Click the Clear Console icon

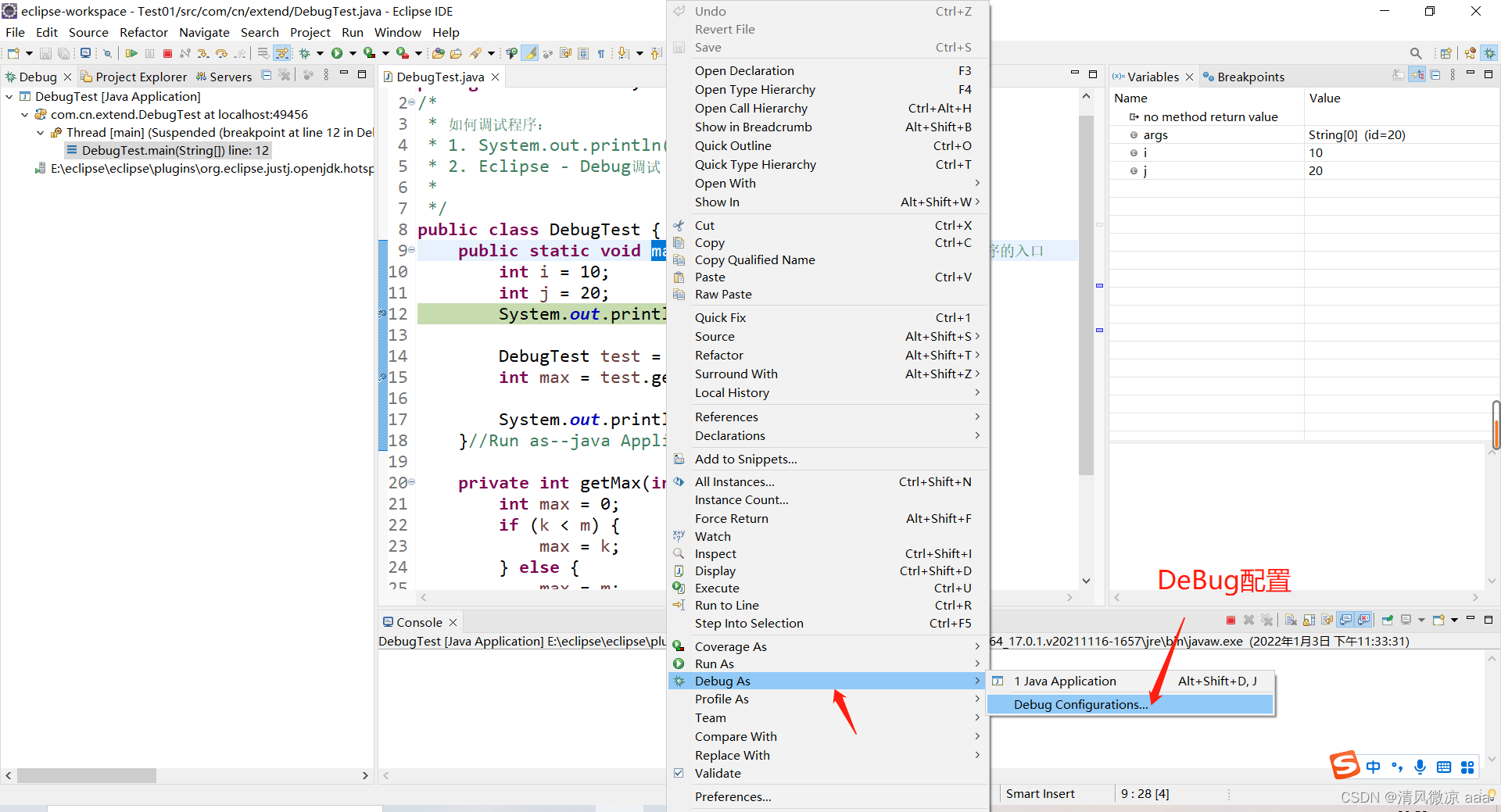[1290, 621]
